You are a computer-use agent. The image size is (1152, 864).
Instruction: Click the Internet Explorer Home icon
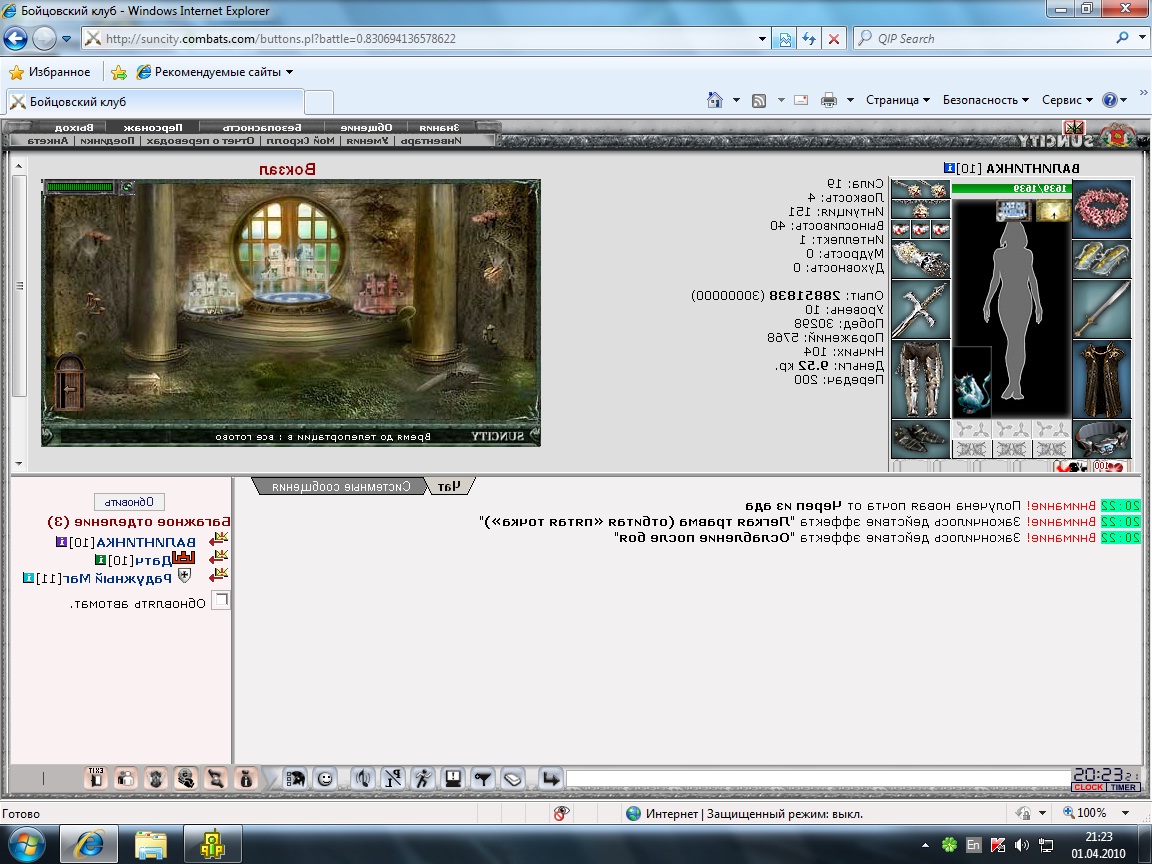click(x=714, y=100)
